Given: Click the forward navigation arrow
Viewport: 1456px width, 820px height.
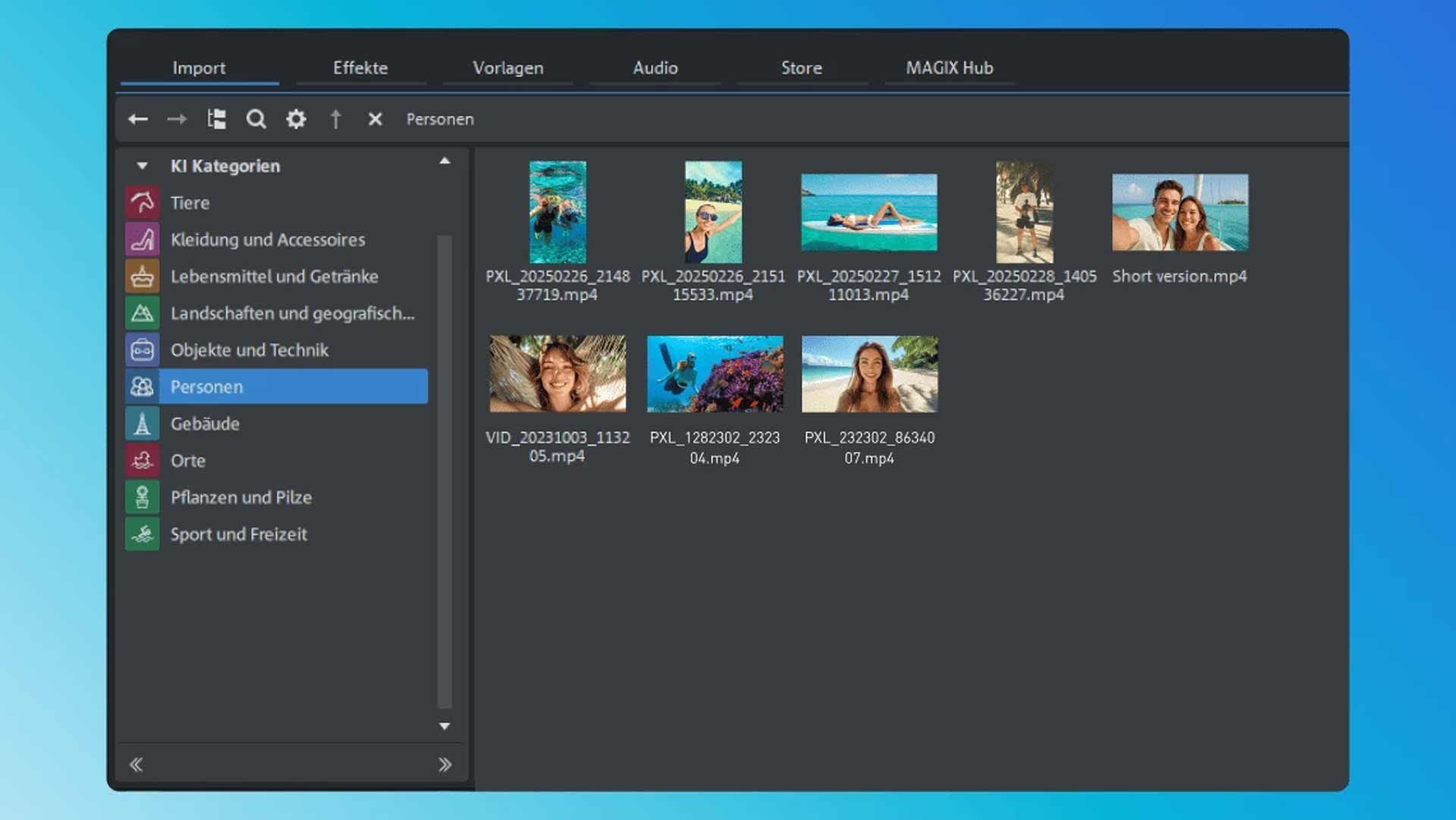Looking at the screenshot, I should 177,119.
